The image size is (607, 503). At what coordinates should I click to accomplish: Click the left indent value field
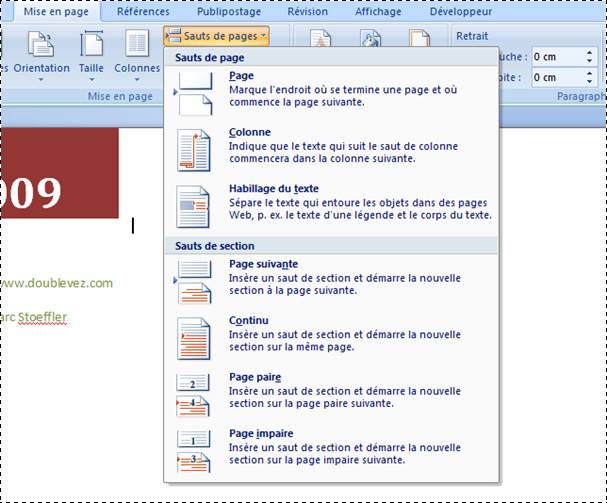557,57
